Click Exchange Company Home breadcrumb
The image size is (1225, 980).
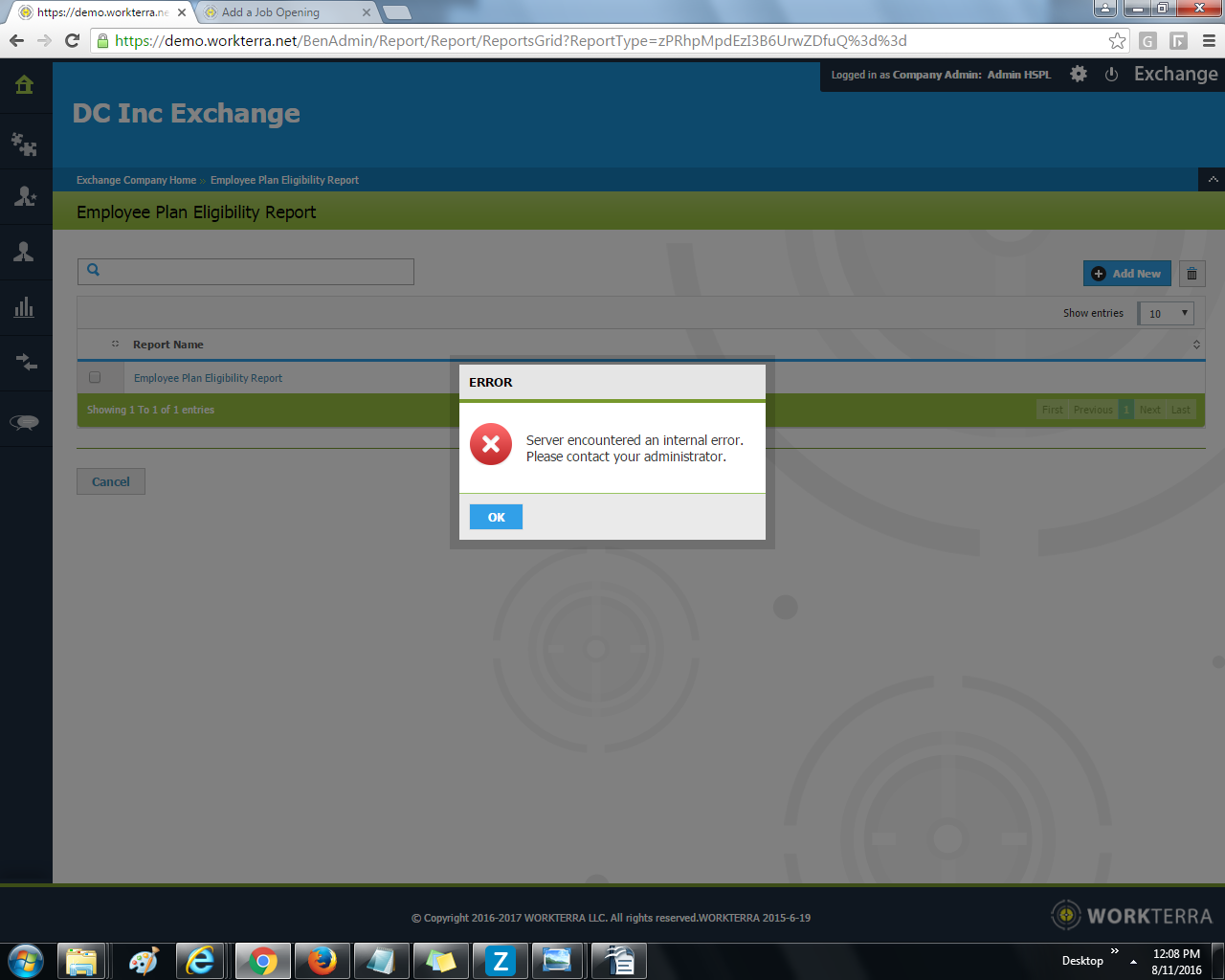pos(136,180)
